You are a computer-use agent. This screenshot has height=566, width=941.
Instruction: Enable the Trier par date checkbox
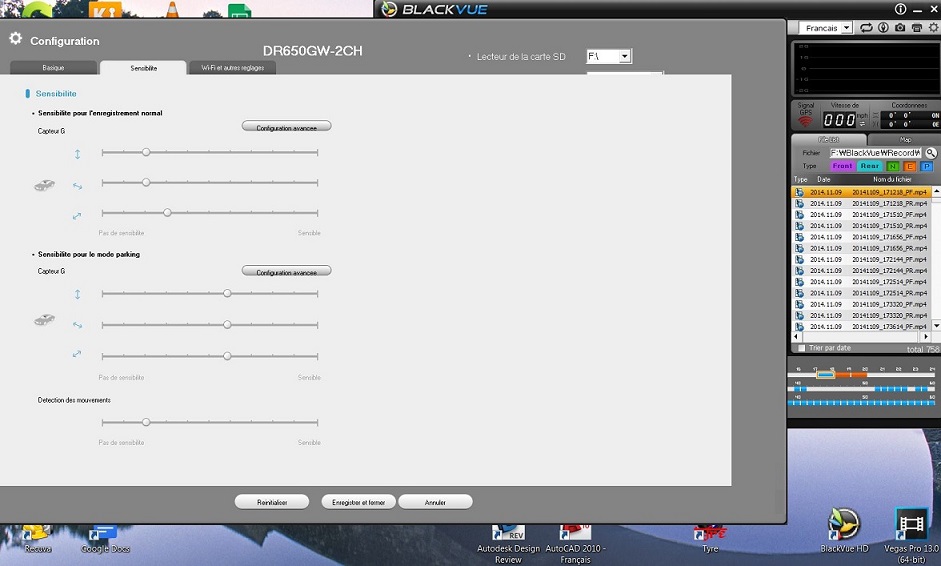(801, 348)
